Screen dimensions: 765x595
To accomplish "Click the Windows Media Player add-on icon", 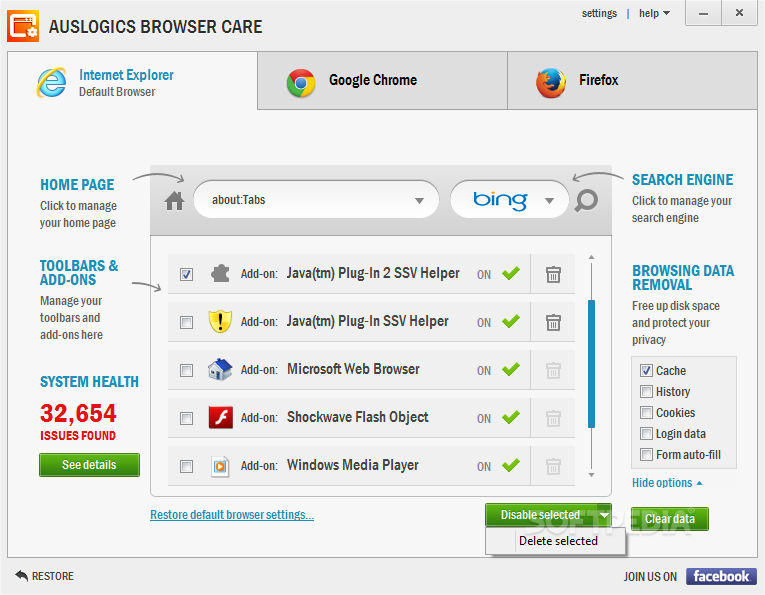I will coord(220,466).
